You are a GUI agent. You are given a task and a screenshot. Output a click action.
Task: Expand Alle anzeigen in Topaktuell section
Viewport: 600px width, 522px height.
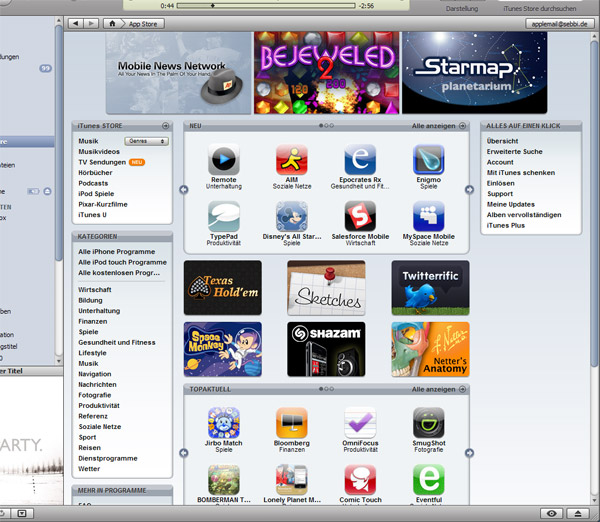[x=438, y=388]
